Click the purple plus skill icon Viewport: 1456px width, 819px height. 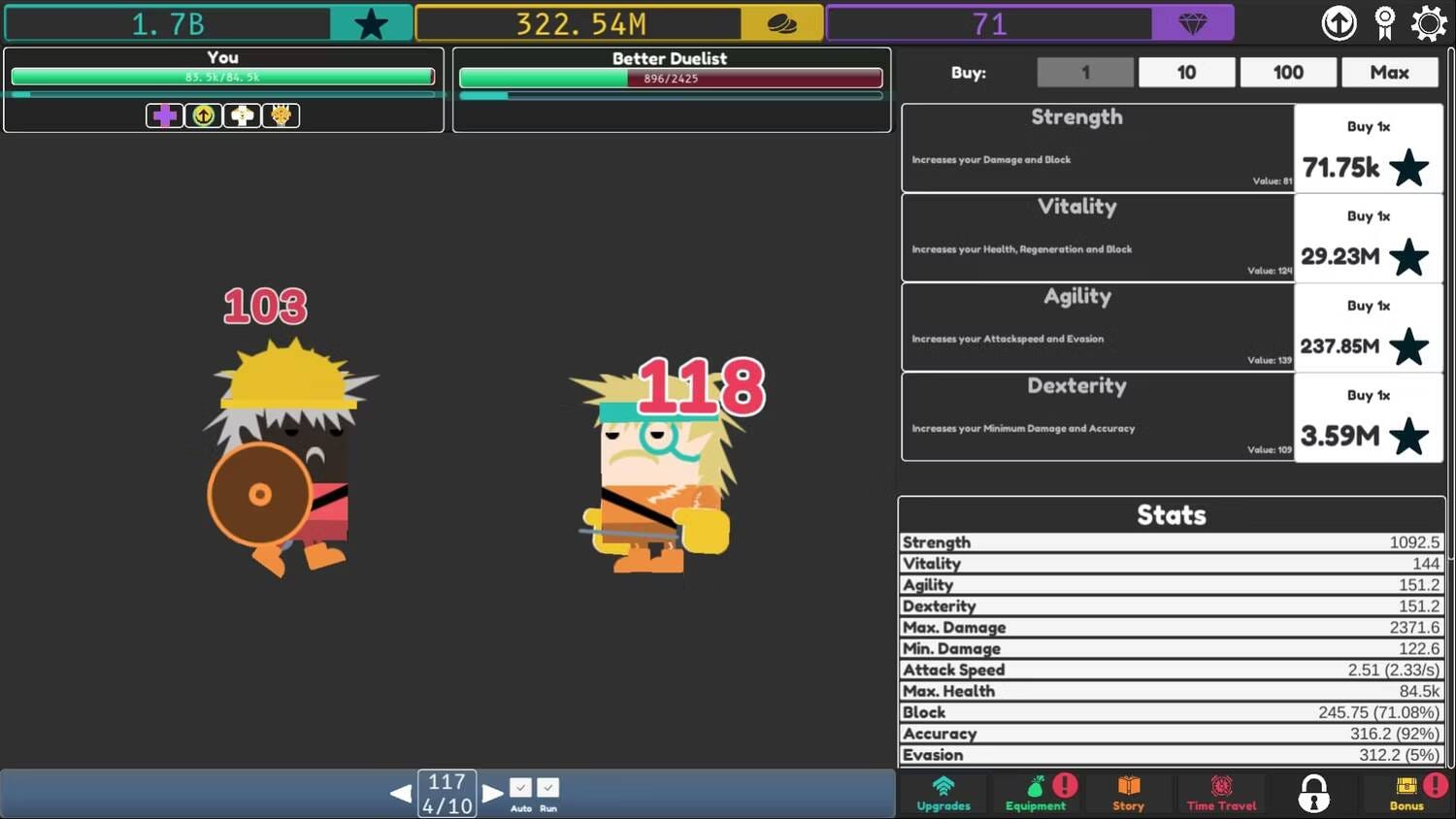pos(165,115)
